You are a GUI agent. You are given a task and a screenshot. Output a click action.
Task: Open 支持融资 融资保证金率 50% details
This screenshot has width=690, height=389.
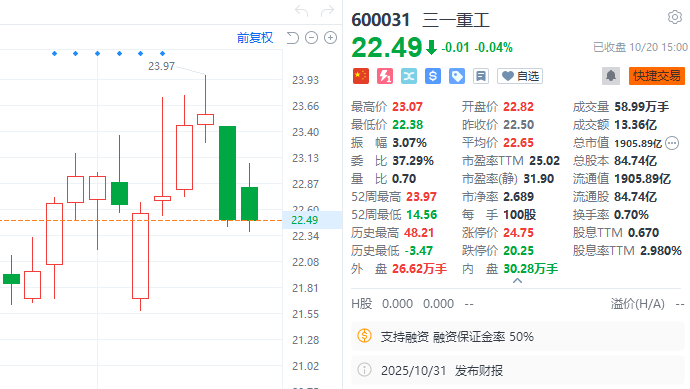518,336
